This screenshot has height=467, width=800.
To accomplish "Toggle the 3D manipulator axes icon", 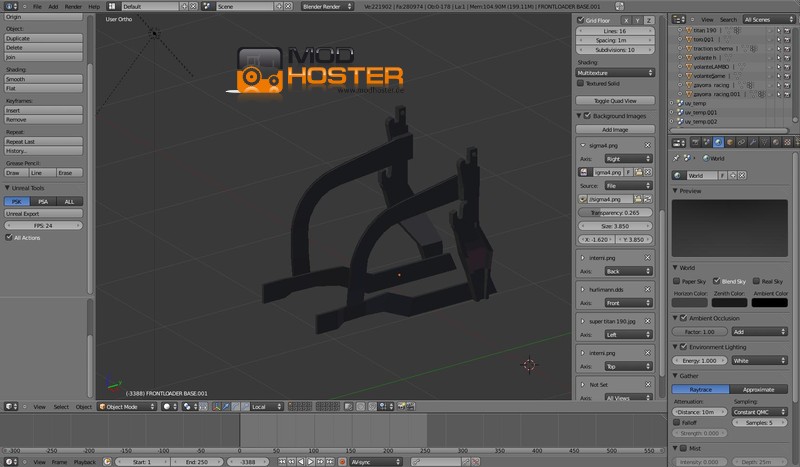I will click(x=216, y=407).
